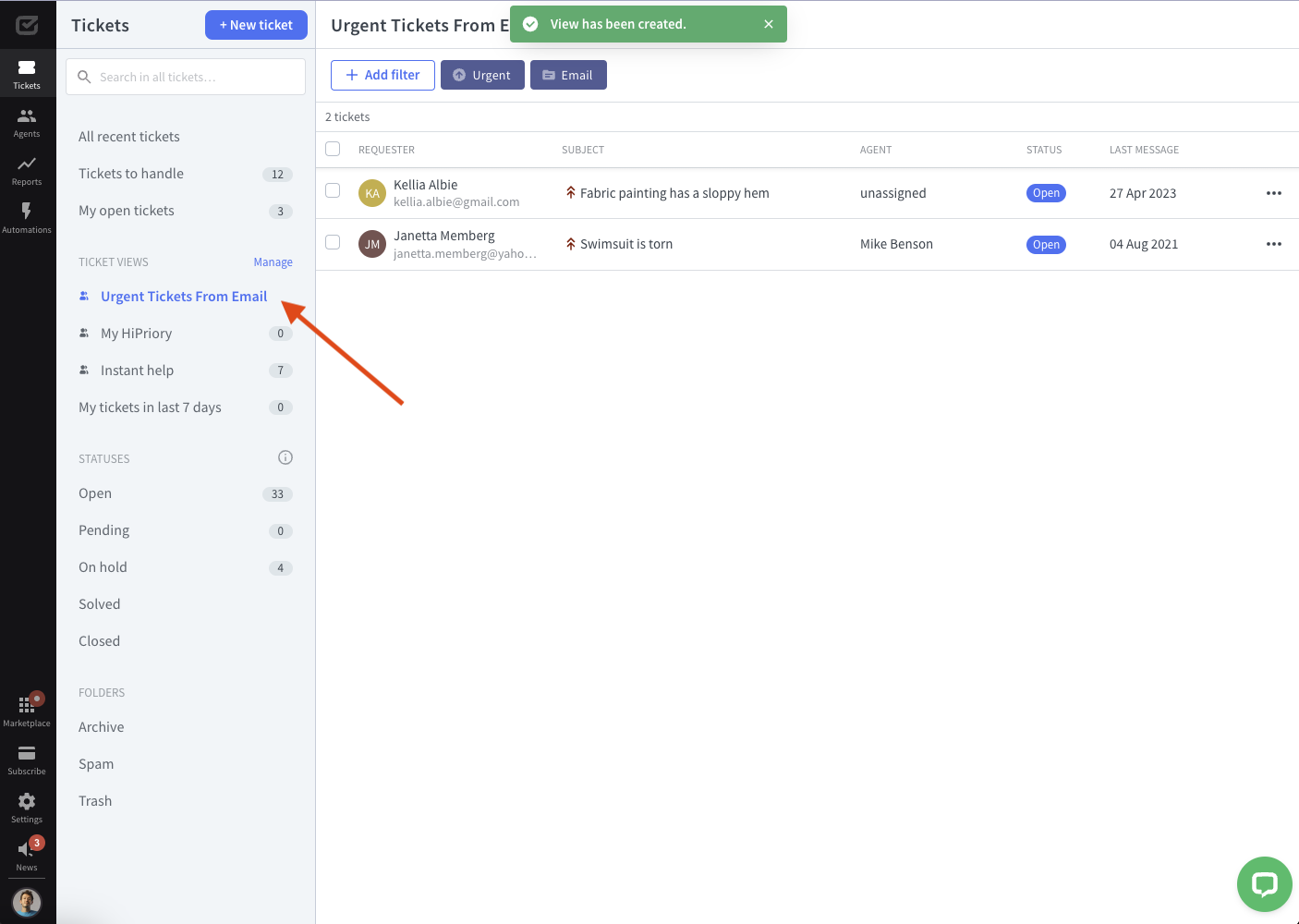Click the SUBJECT column header
Screen dimensions: 1299x924
[x=583, y=150]
